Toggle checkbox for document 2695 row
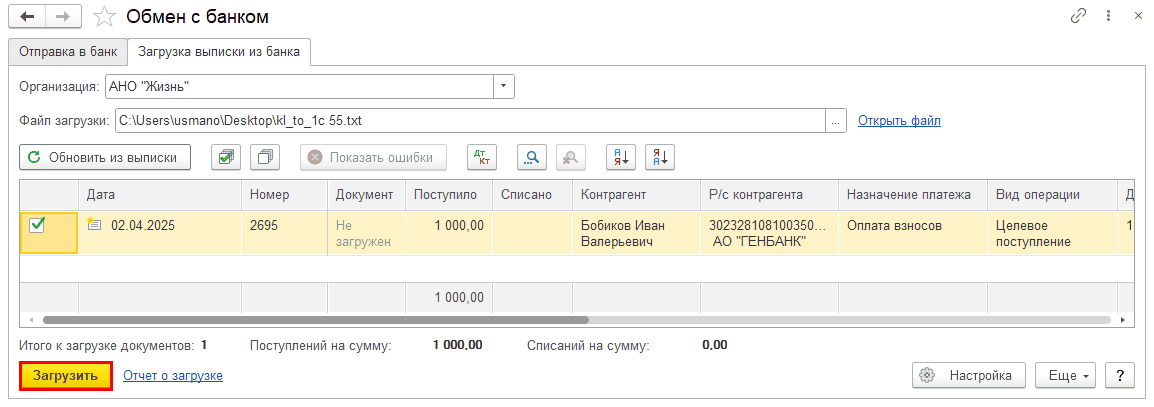Screen dimensions: 1154x407 coord(37,226)
